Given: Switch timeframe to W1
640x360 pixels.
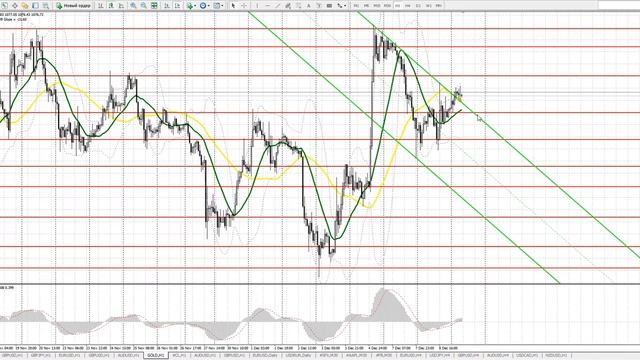Looking at the screenshot, I should coord(428,6).
